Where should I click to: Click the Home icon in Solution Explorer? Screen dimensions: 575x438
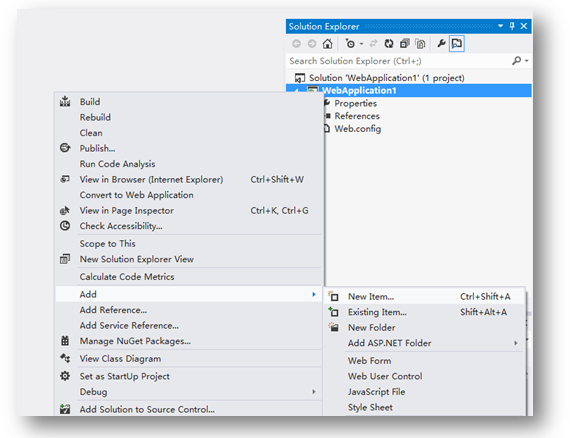pos(327,44)
